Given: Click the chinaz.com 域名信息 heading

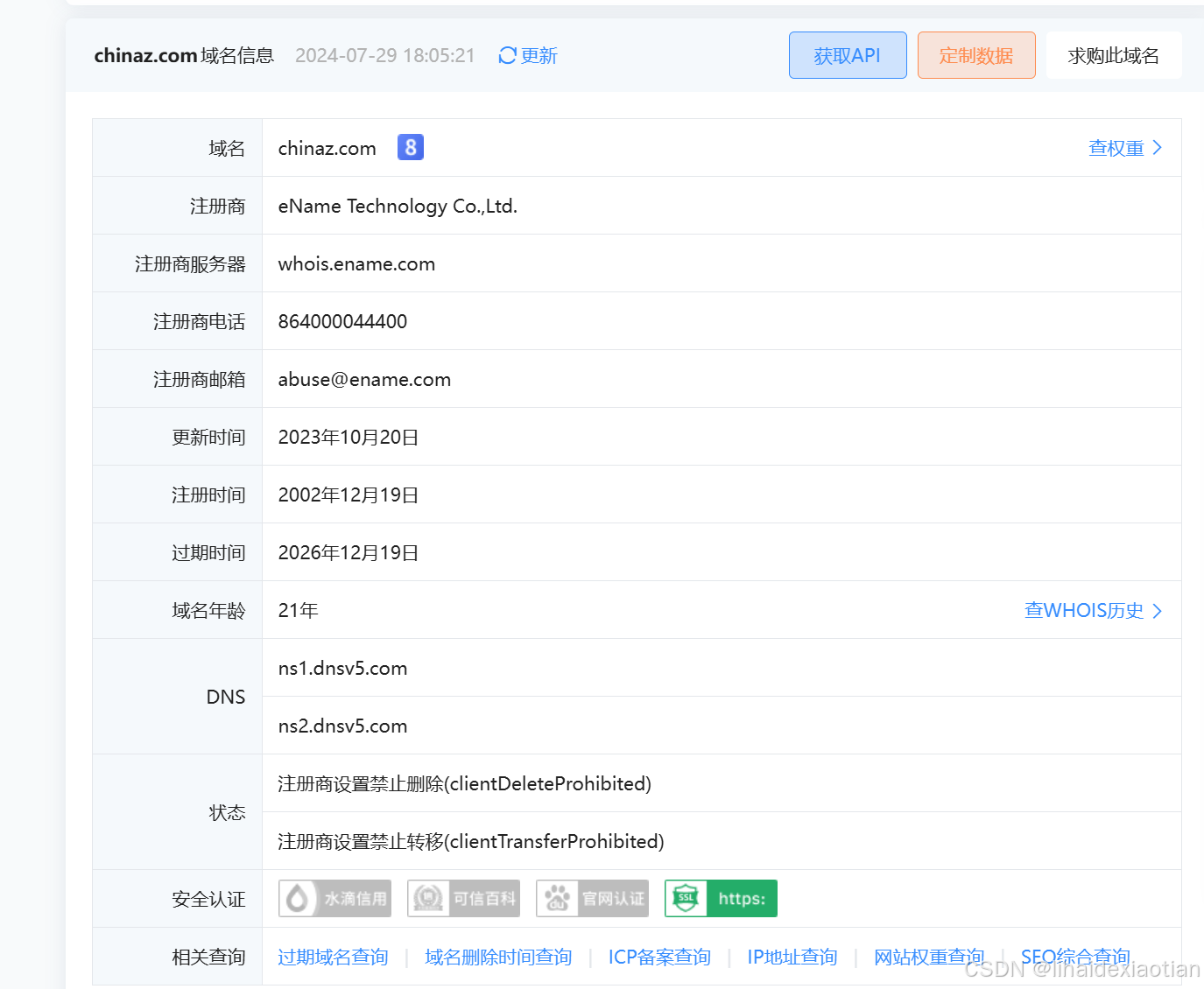Looking at the screenshot, I should coord(184,55).
